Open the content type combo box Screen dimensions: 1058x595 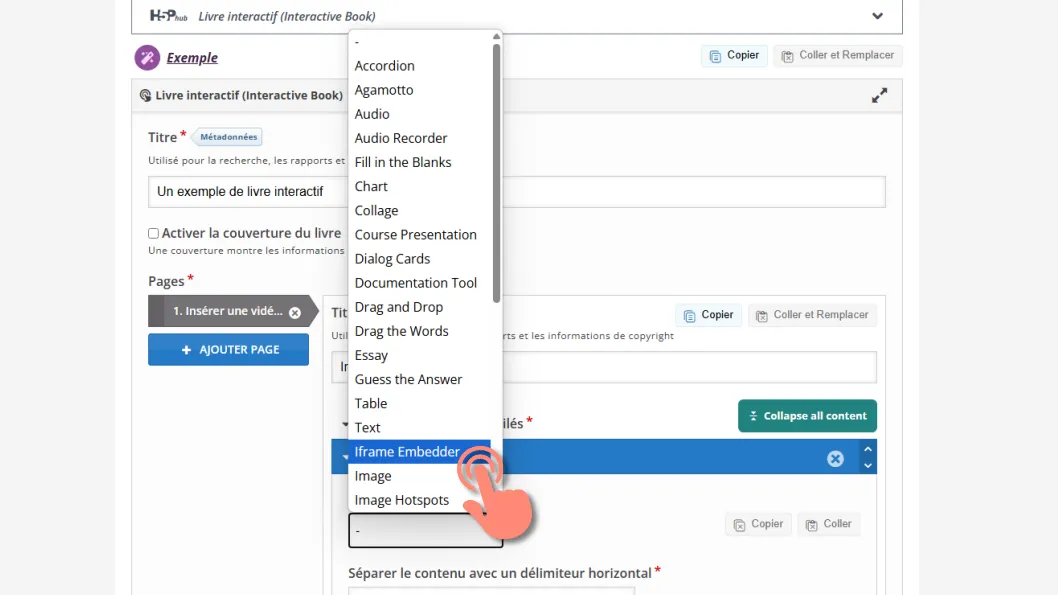click(x=426, y=530)
